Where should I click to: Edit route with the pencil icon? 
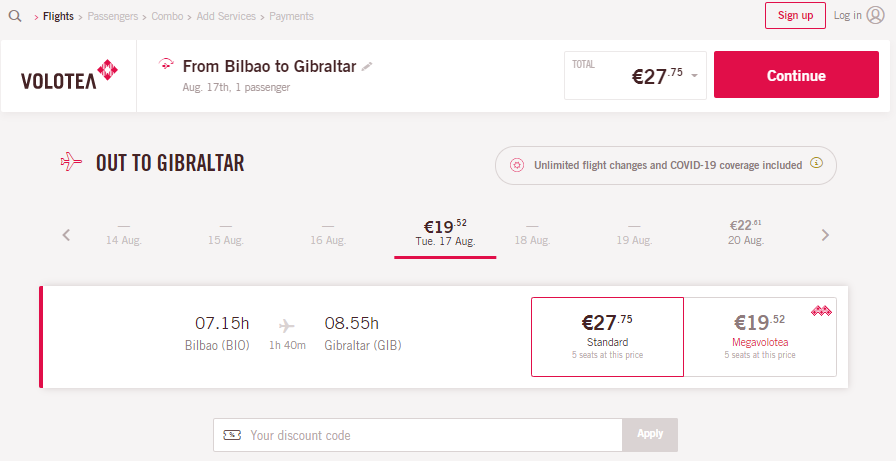point(367,67)
